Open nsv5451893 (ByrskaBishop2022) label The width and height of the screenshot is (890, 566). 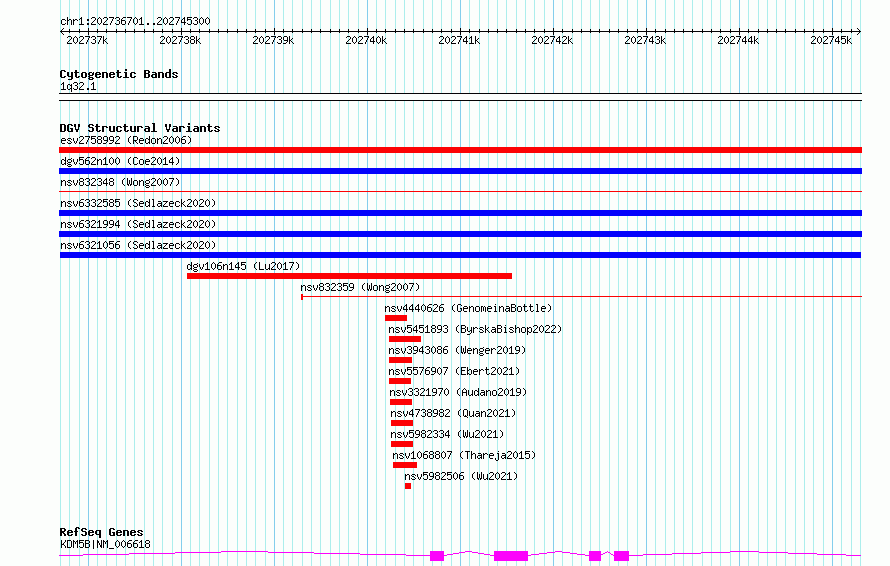475,329
